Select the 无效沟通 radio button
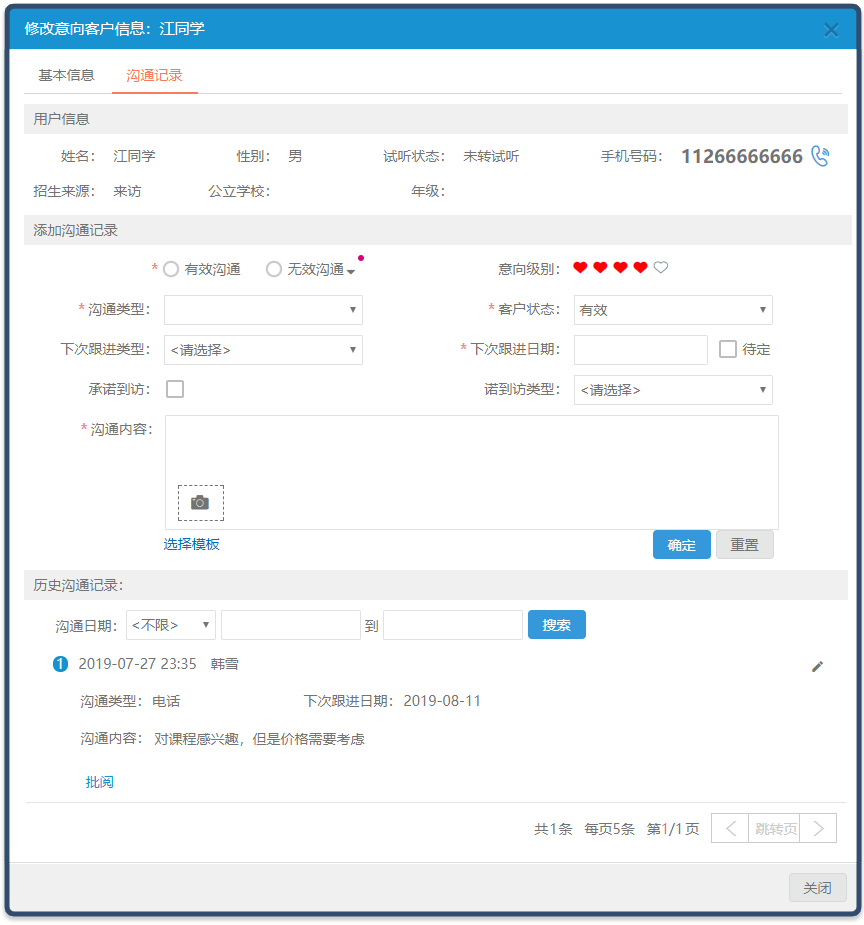This screenshot has height=925, width=864. 274,269
